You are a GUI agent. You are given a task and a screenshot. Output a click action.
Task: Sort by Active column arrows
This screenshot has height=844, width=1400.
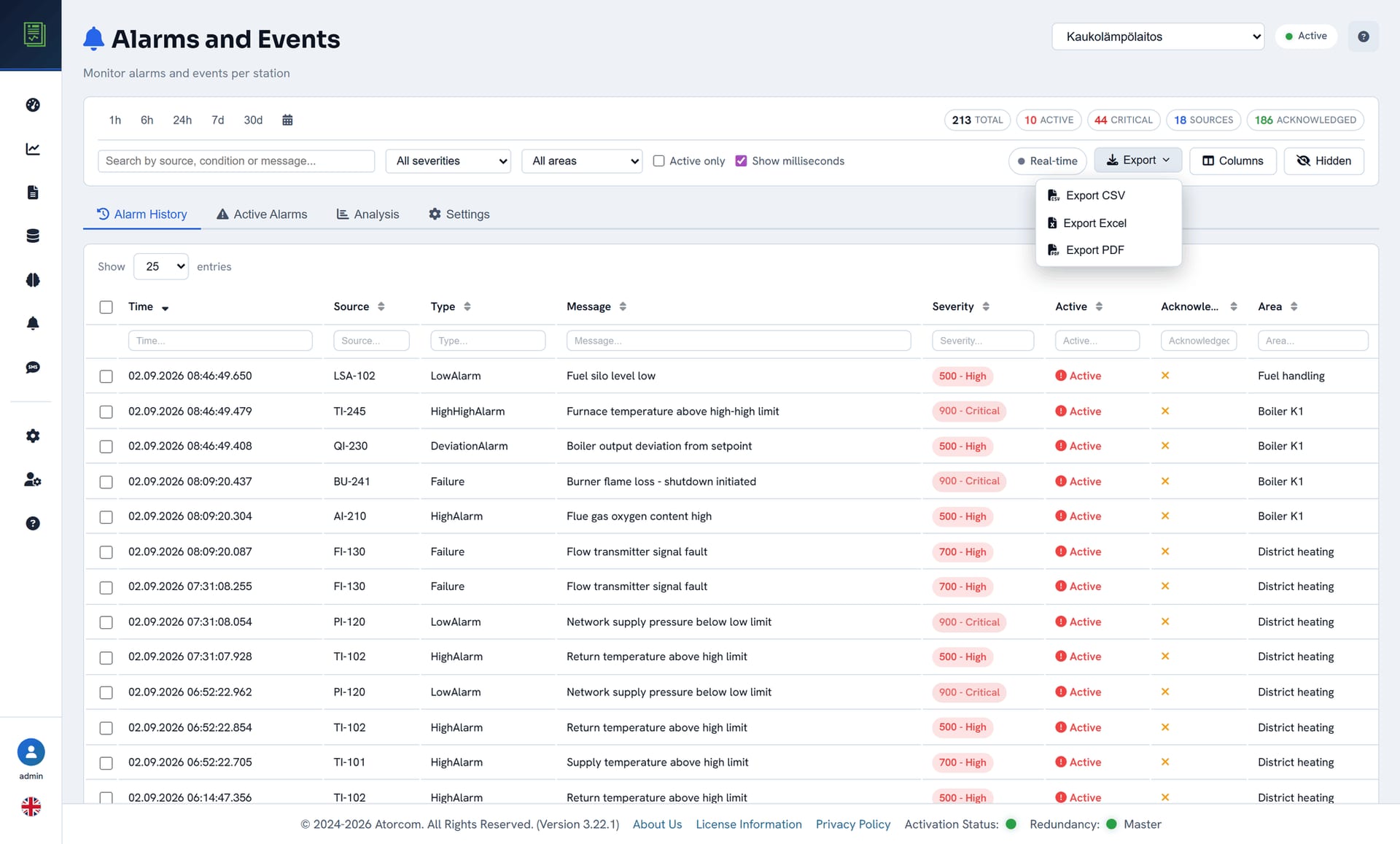pyautogui.click(x=1098, y=306)
